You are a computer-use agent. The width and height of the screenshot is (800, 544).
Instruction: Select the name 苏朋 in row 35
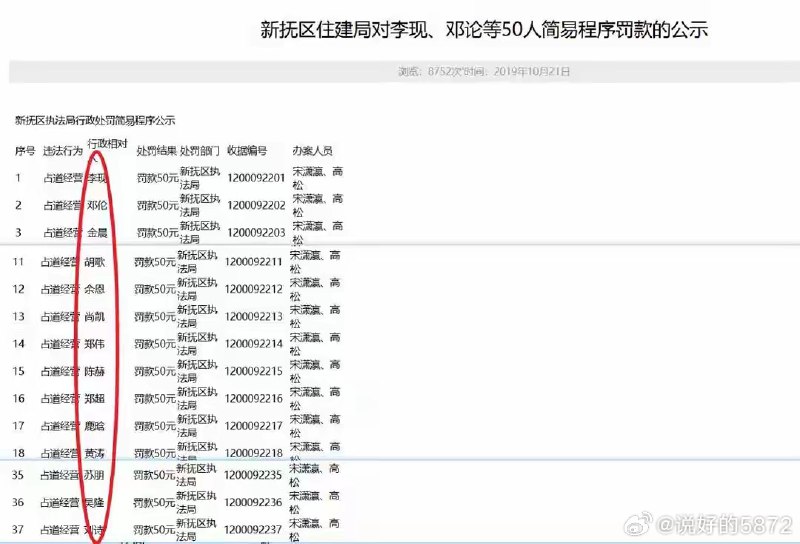(94, 475)
